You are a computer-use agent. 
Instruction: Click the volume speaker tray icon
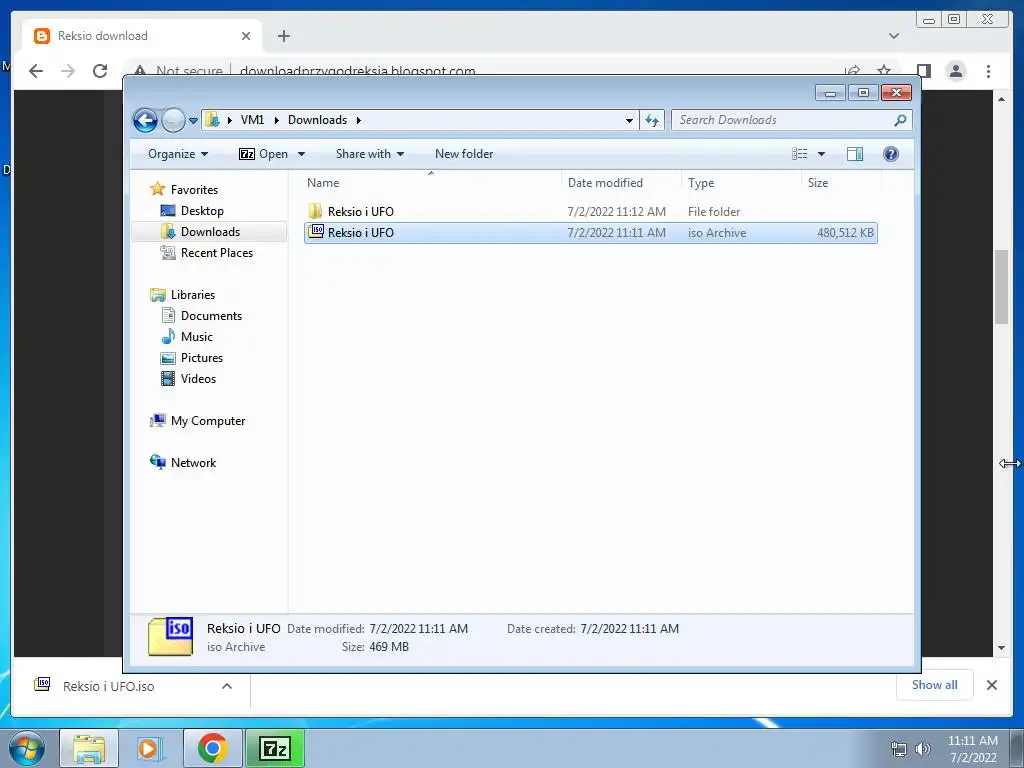pyautogui.click(x=922, y=749)
